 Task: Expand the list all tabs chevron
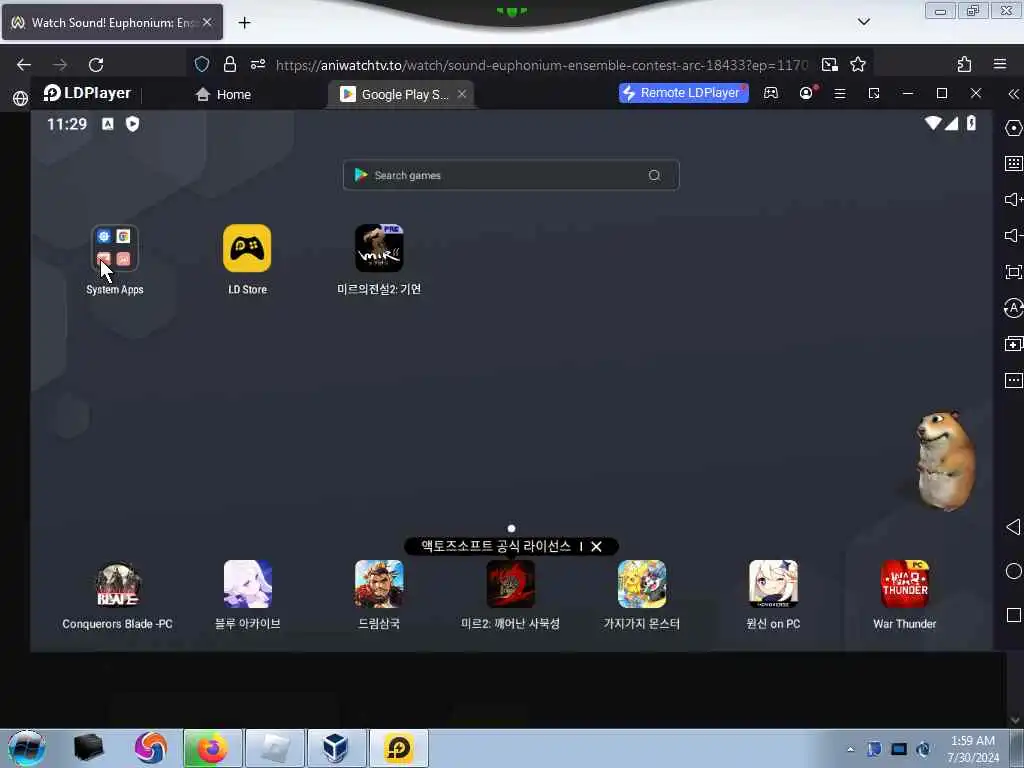click(864, 22)
